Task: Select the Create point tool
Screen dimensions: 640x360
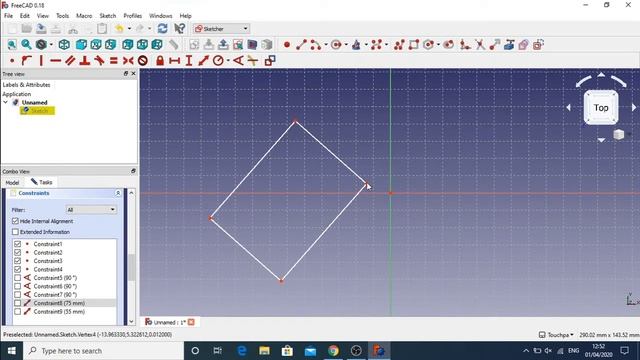Action: [x=287, y=44]
